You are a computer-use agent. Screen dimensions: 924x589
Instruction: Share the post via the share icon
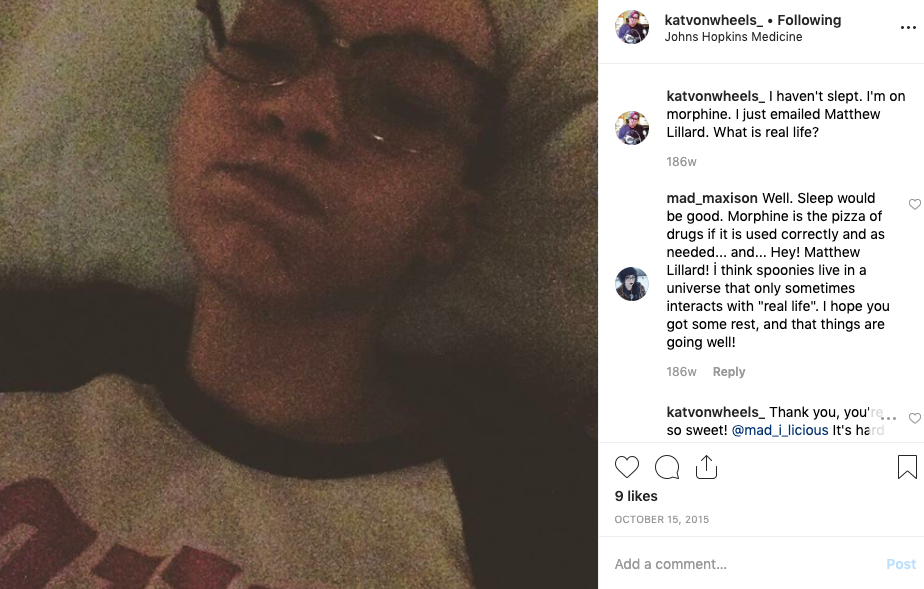[x=706, y=467]
